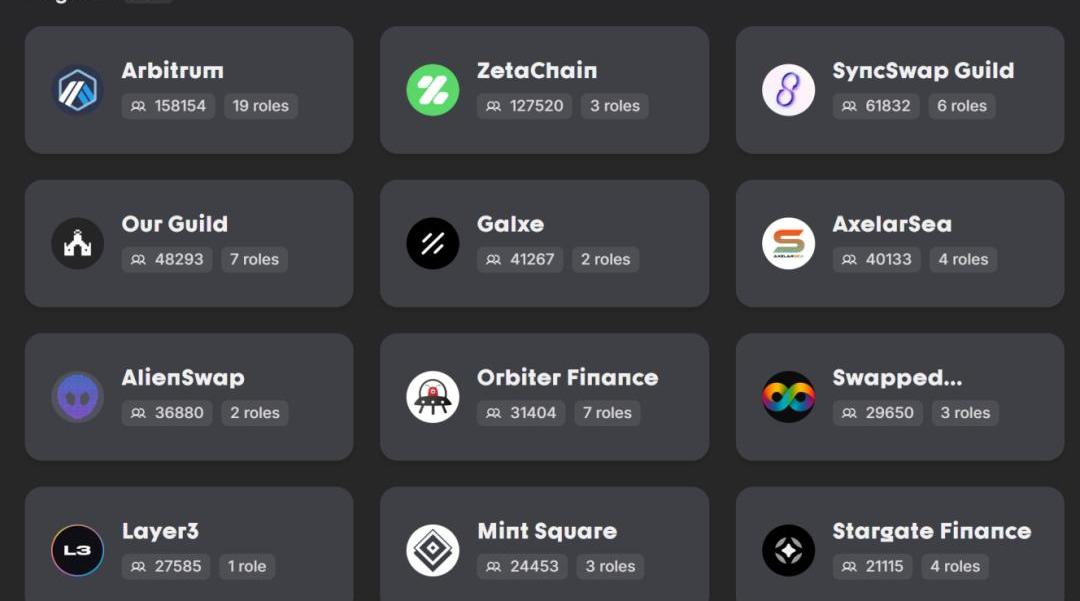Viewport: 1080px width, 601px height.
Task: Open the rainbow infinity Swapped logo
Action: coord(789,397)
